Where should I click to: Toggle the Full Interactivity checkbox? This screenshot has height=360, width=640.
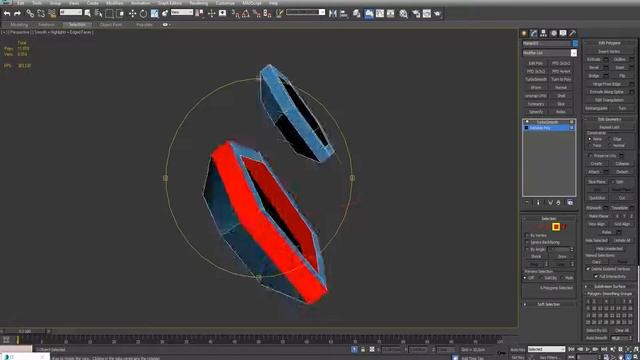tap(596, 276)
